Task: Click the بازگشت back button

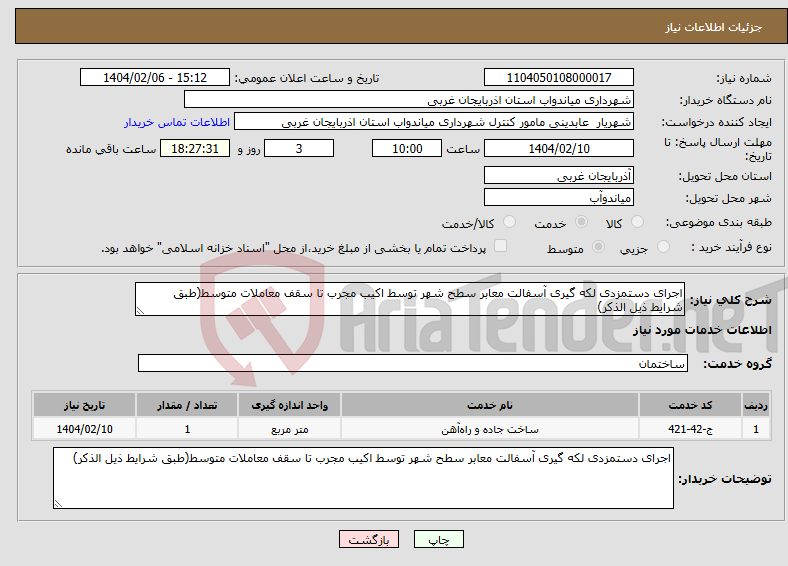Action: (369, 539)
